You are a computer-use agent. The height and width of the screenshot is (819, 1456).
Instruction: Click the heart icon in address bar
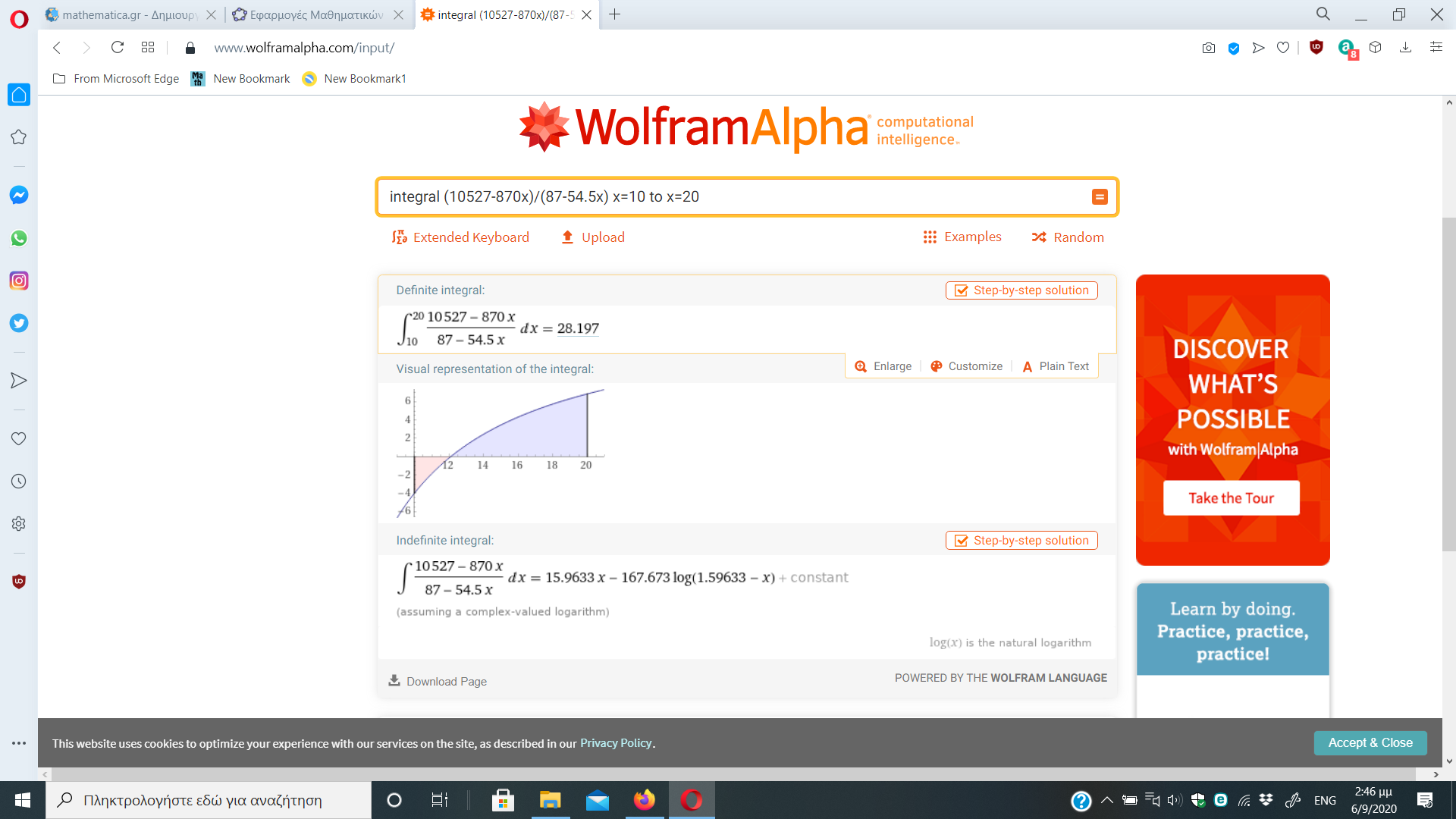coord(1283,48)
